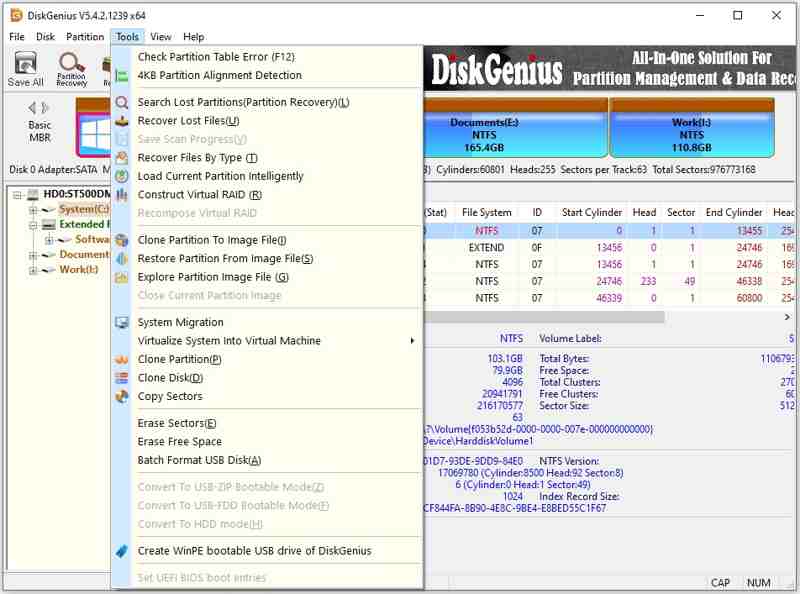Select System(C:) in the sidebar tree
This screenshot has width=800, height=594.
(x=80, y=209)
